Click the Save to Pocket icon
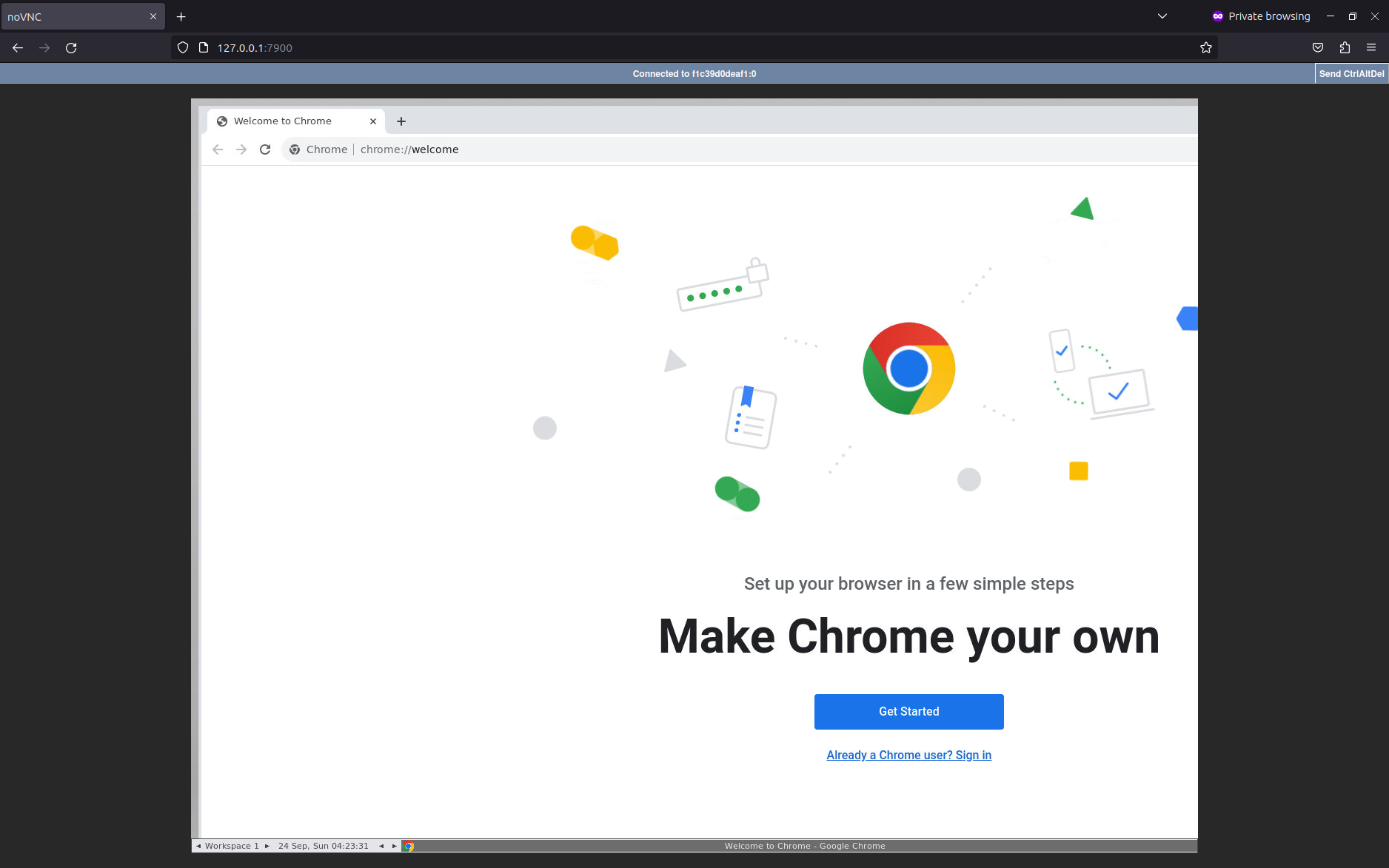1389x868 pixels. [1318, 48]
